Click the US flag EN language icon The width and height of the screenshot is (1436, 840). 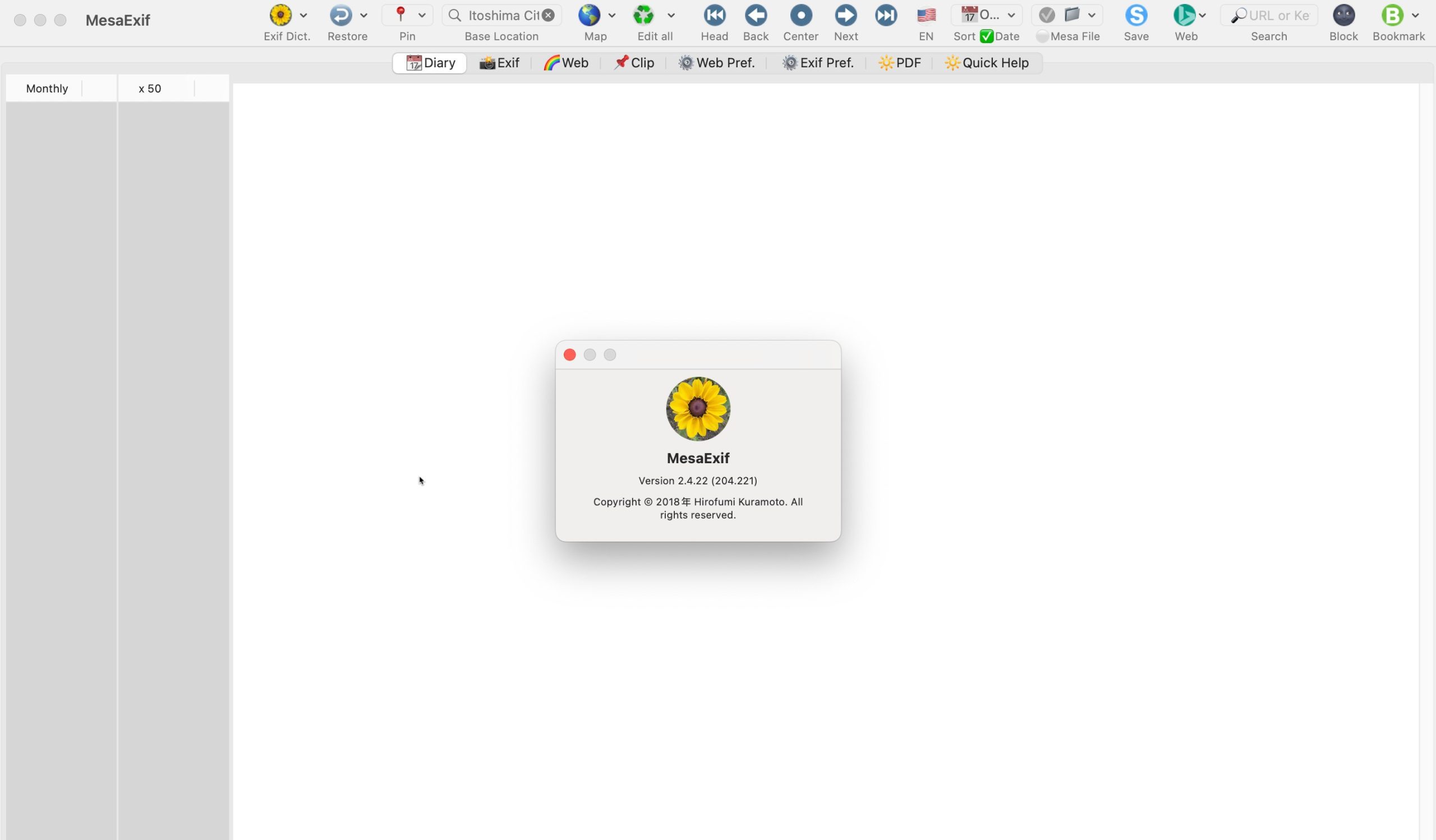click(x=927, y=15)
